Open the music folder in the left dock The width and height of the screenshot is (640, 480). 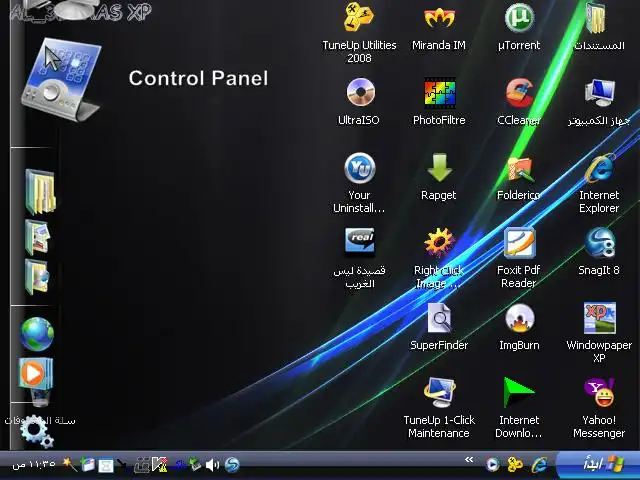click(37, 276)
